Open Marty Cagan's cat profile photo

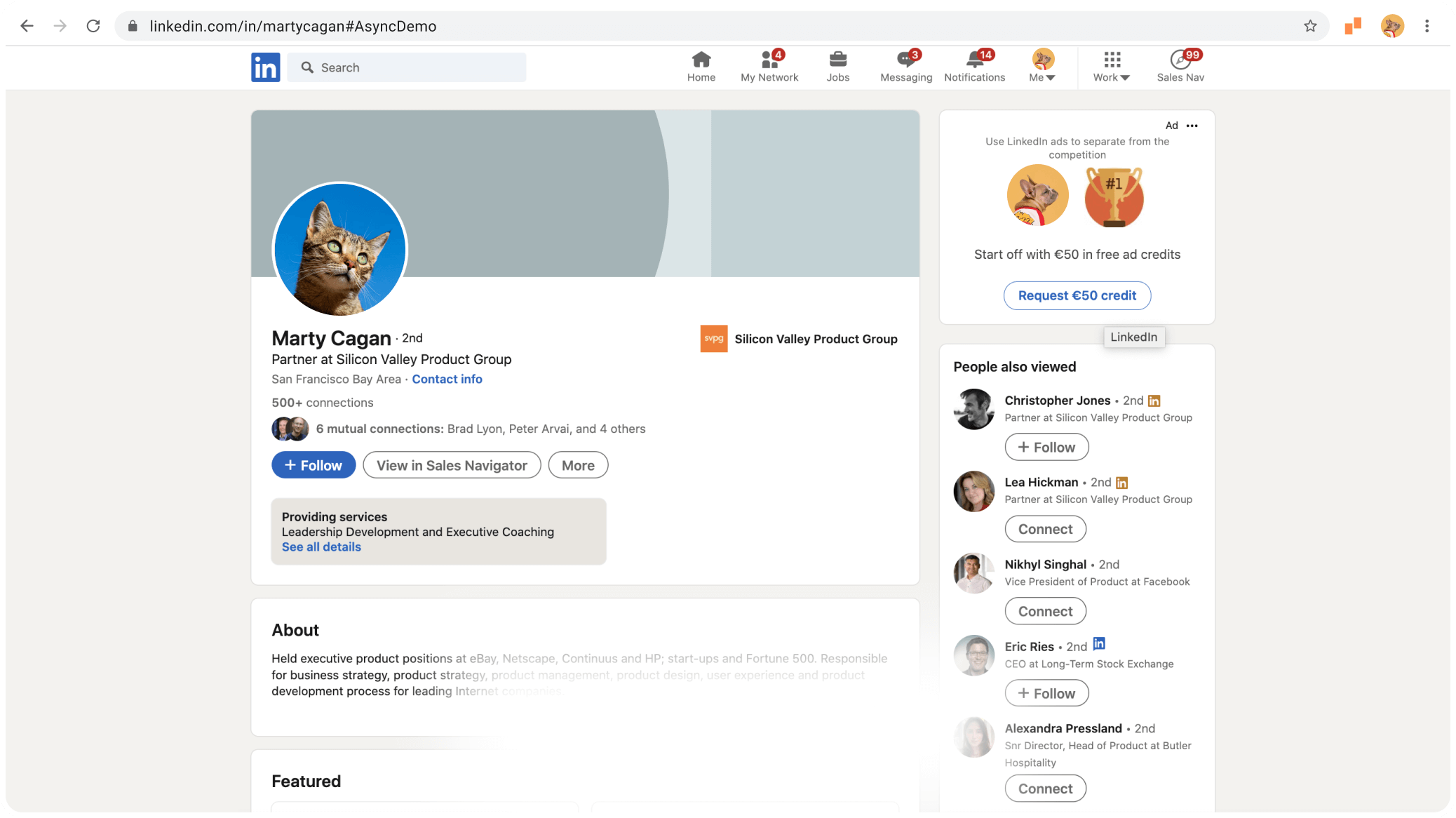[x=340, y=249]
